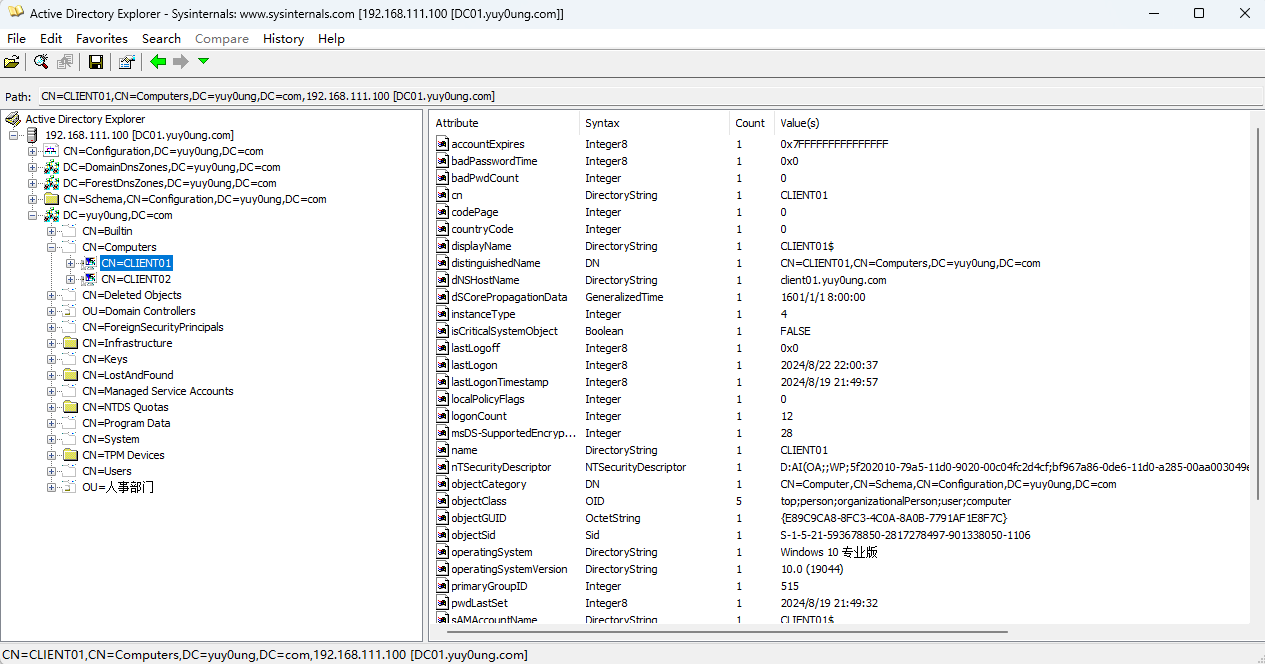
Task: Open the Search menu
Action: pyautogui.click(x=161, y=38)
